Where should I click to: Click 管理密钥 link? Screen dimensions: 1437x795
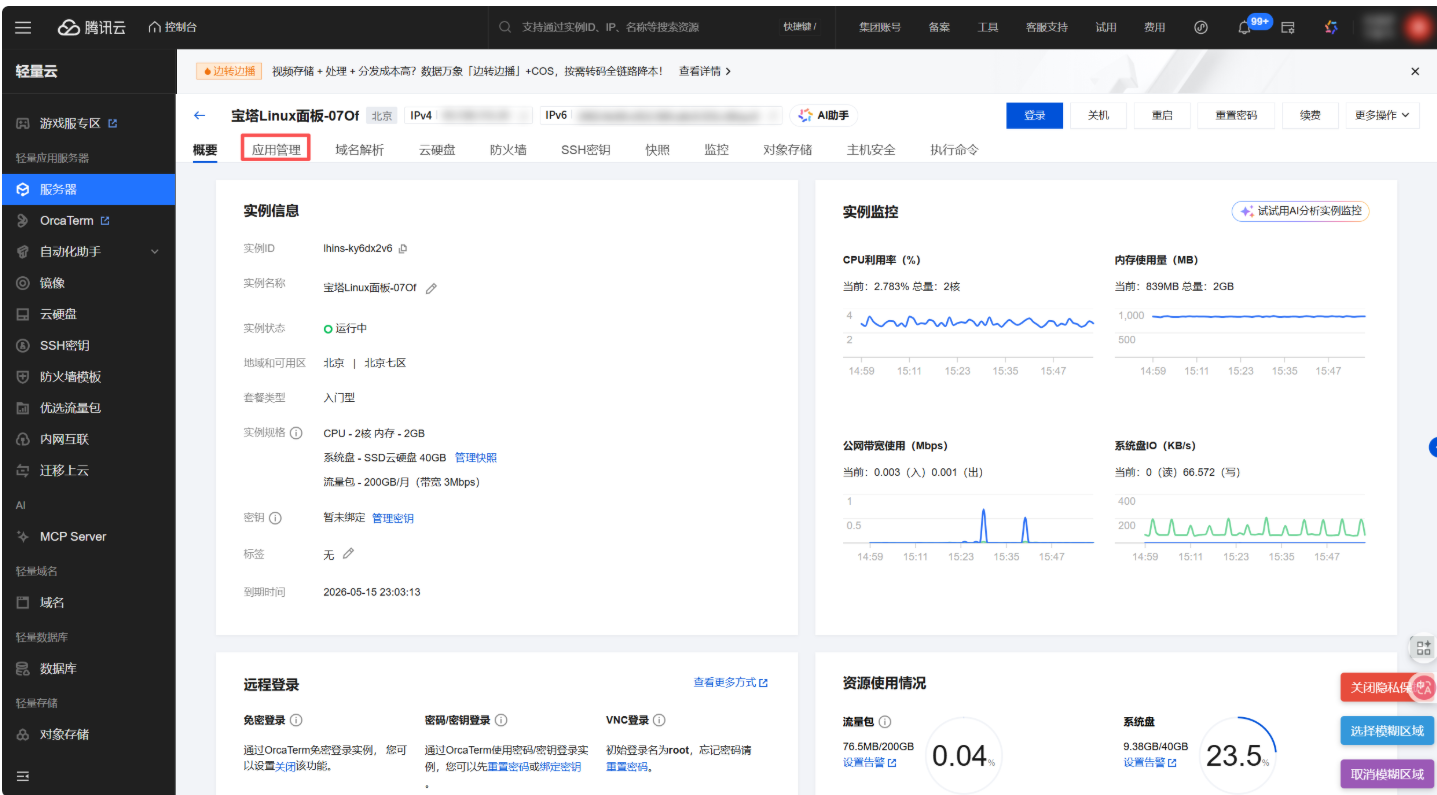click(x=392, y=518)
